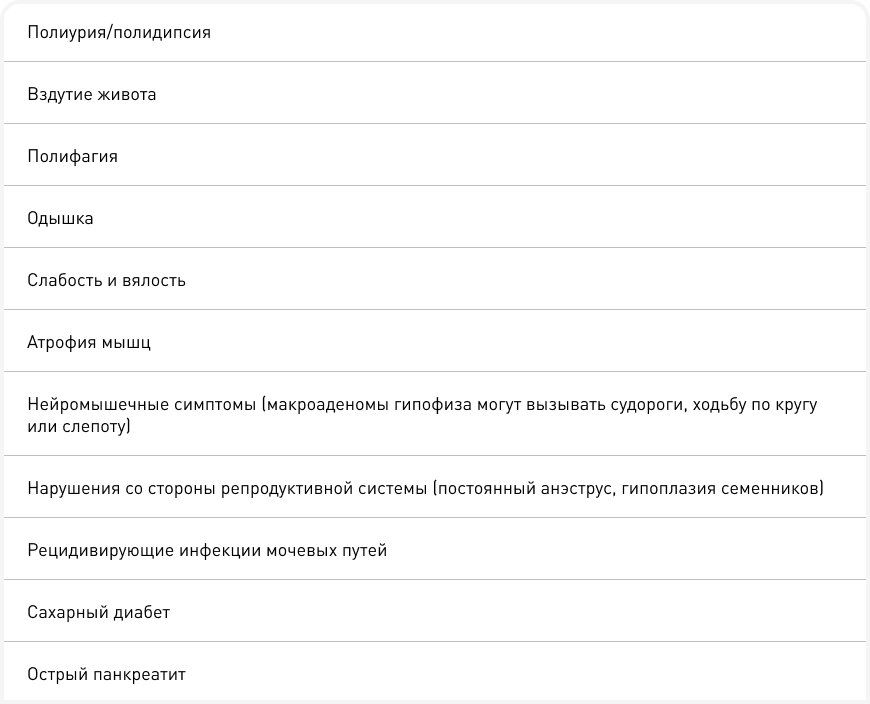
Task: Click the phrase постоянный анэструс in parentheses
Action: click(521, 488)
